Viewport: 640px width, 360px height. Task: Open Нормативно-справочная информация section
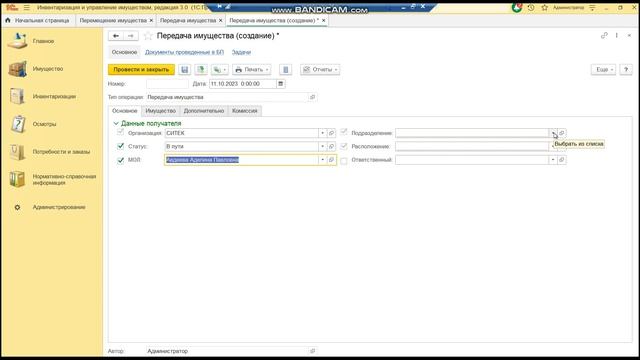pos(64,179)
